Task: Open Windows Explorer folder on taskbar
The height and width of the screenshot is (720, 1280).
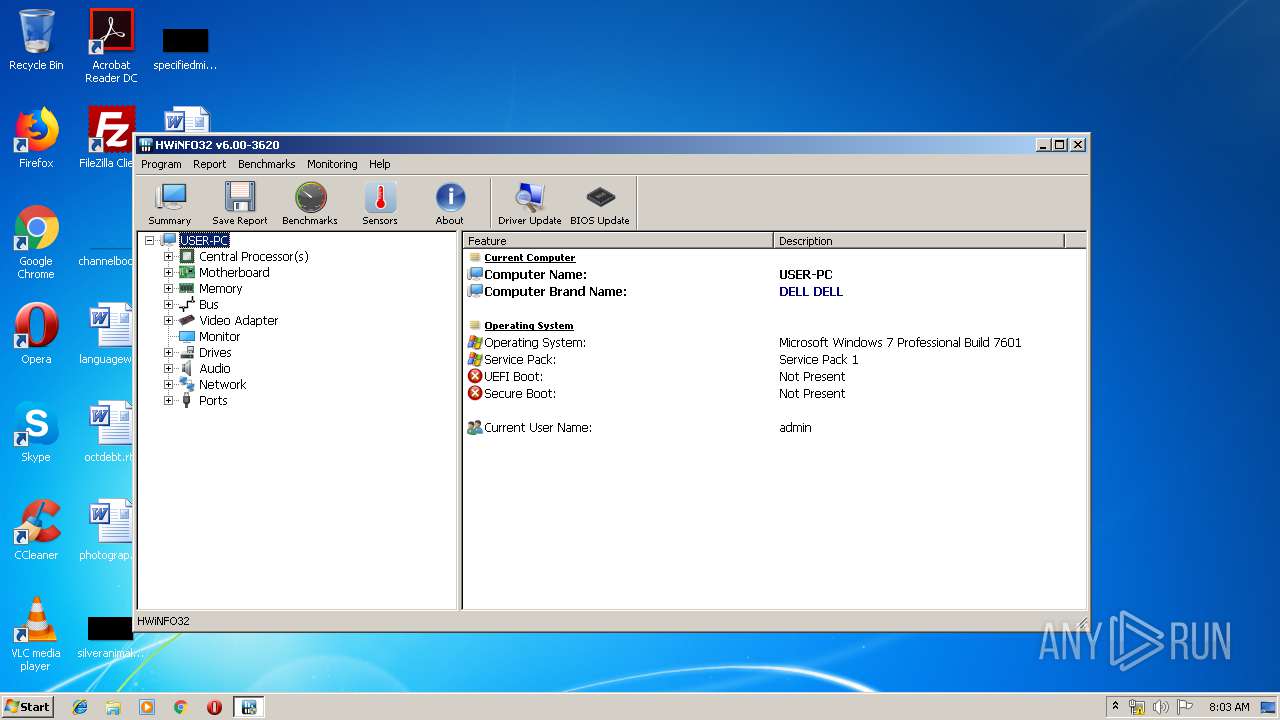Action: [113, 707]
